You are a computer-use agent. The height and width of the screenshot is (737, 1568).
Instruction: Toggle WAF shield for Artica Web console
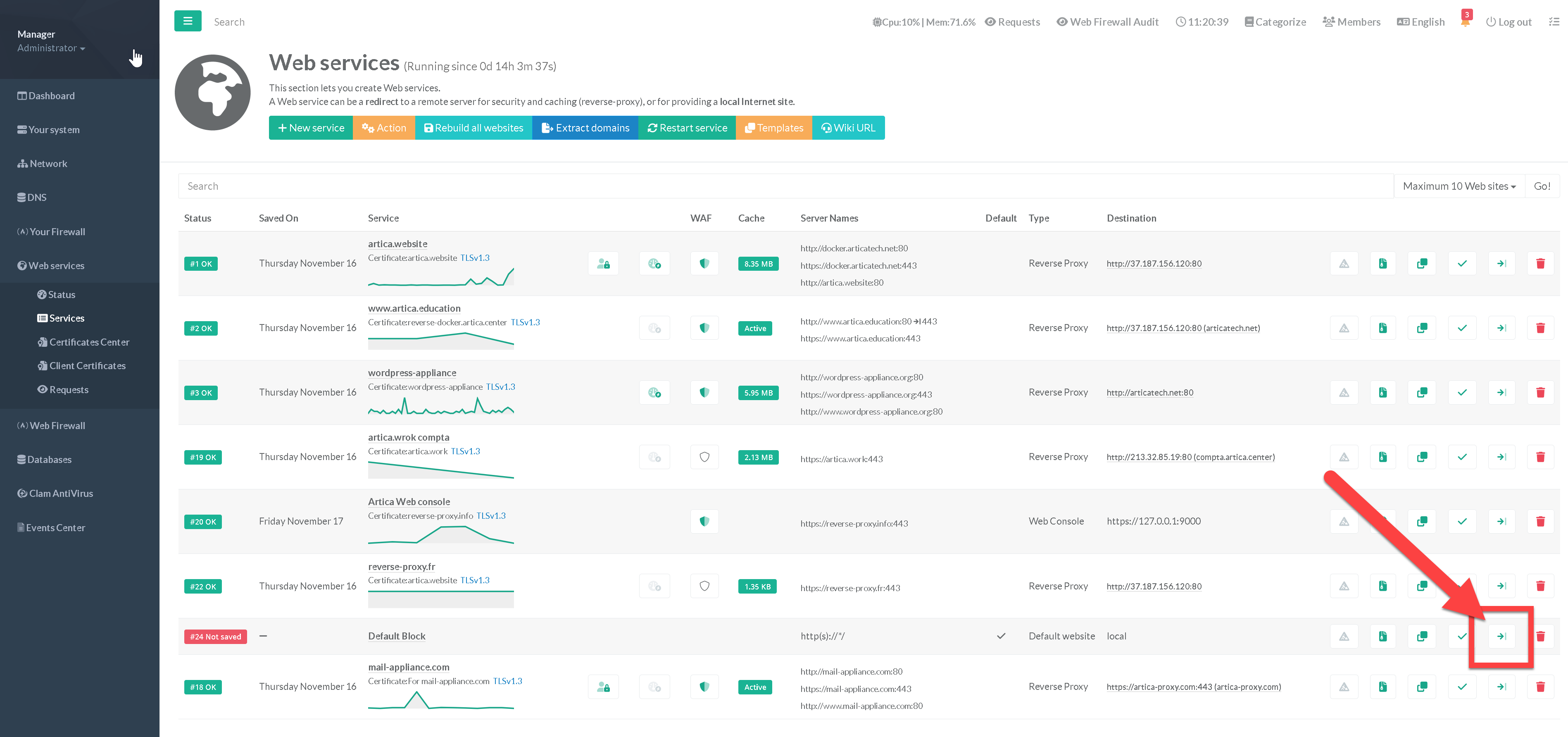coord(704,522)
